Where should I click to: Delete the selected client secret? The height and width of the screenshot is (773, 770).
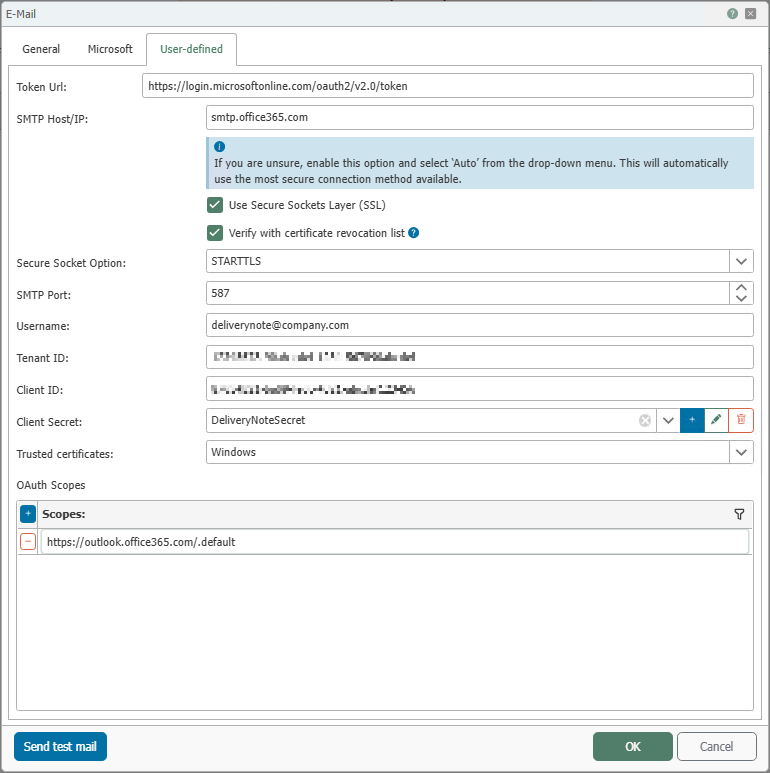pyautogui.click(x=741, y=420)
